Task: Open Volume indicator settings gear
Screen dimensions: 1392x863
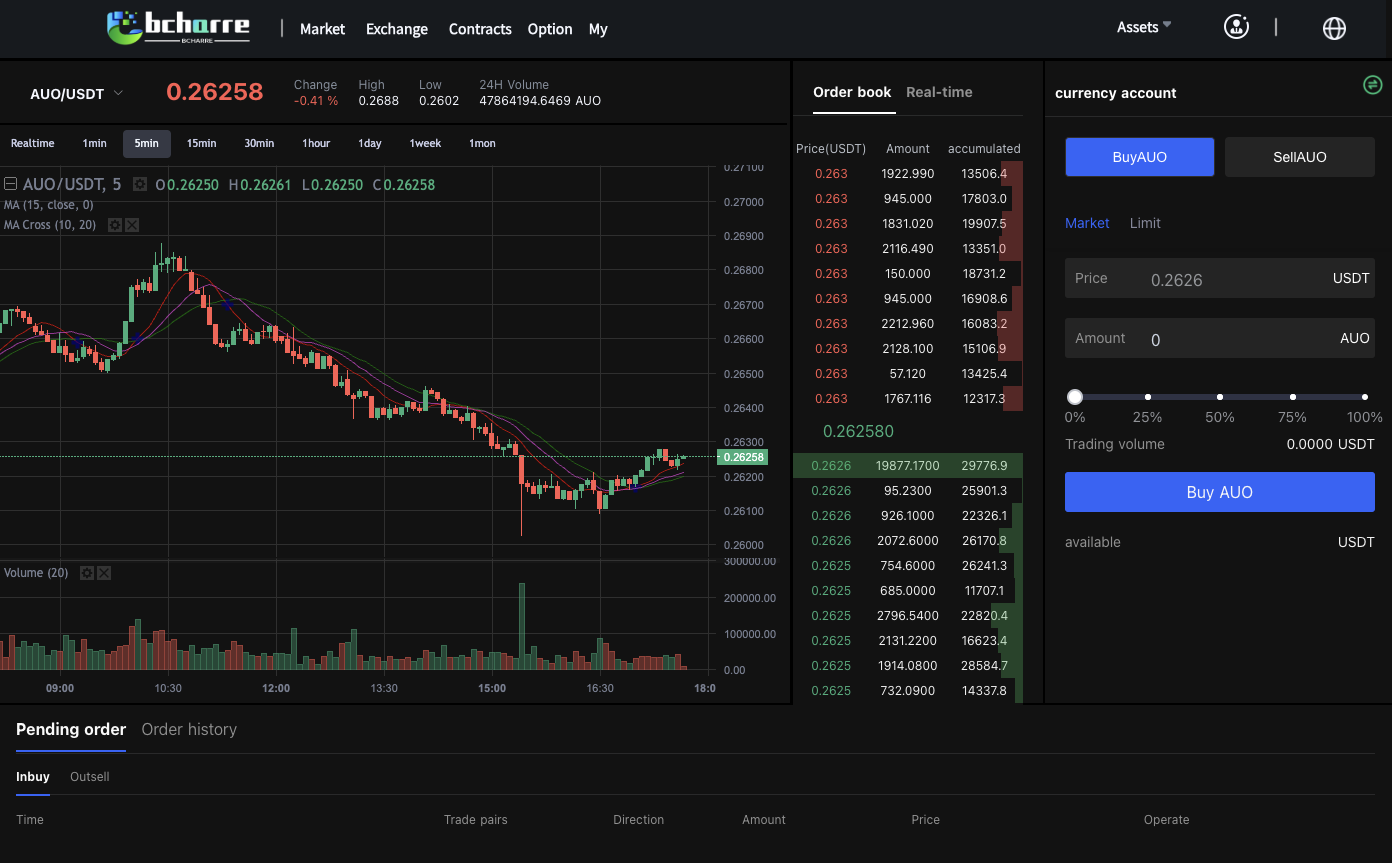Action: tap(86, 573)
